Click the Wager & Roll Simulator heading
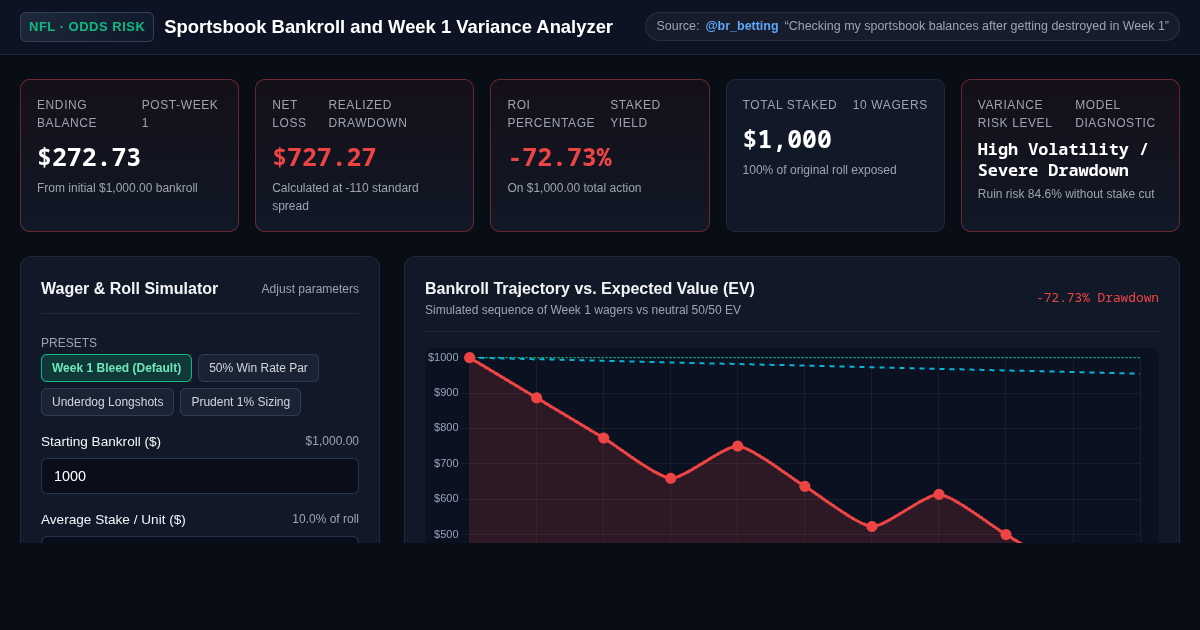 click(129, 289)
